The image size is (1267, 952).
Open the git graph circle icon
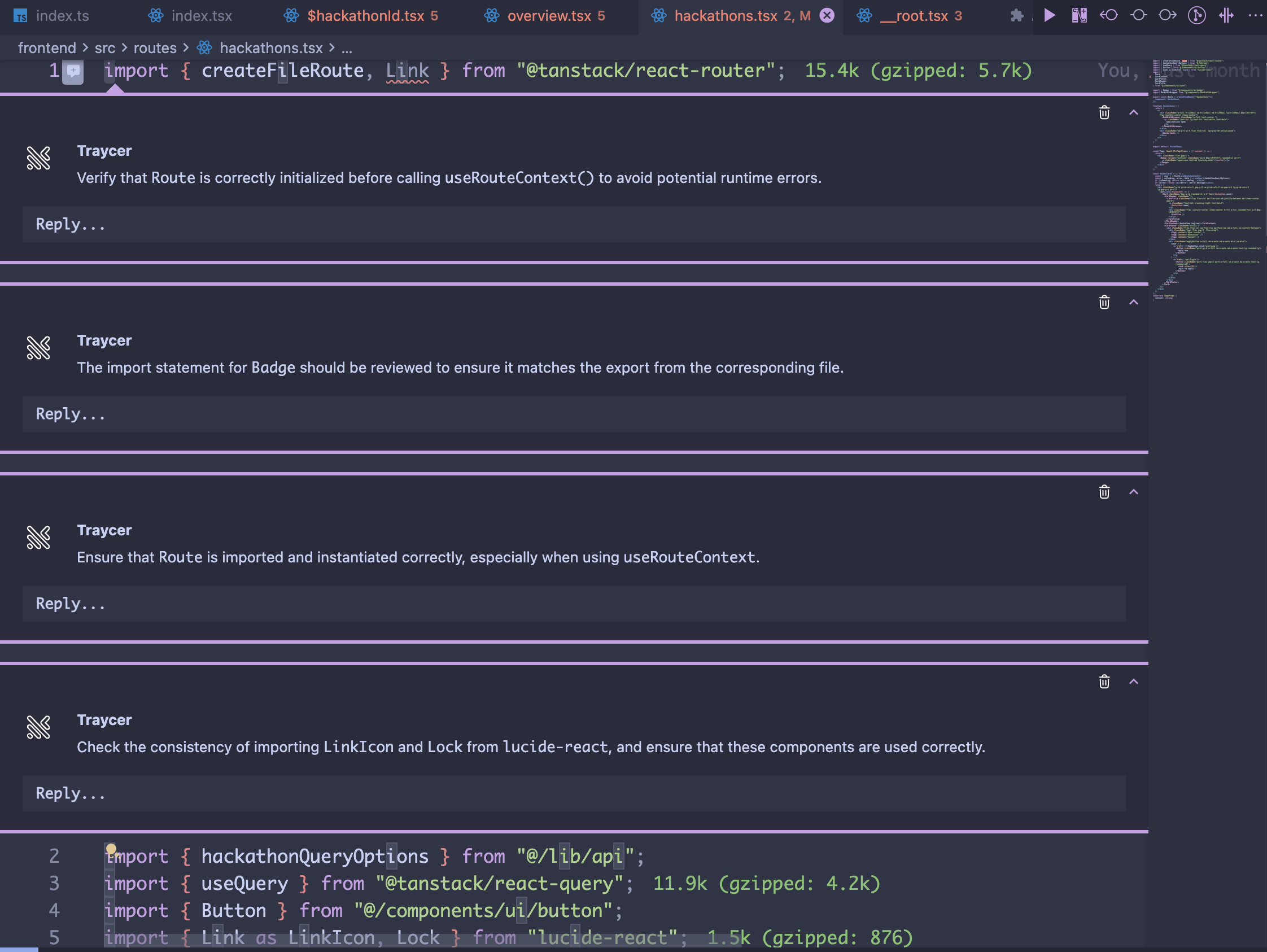(x=1196, y=15)
